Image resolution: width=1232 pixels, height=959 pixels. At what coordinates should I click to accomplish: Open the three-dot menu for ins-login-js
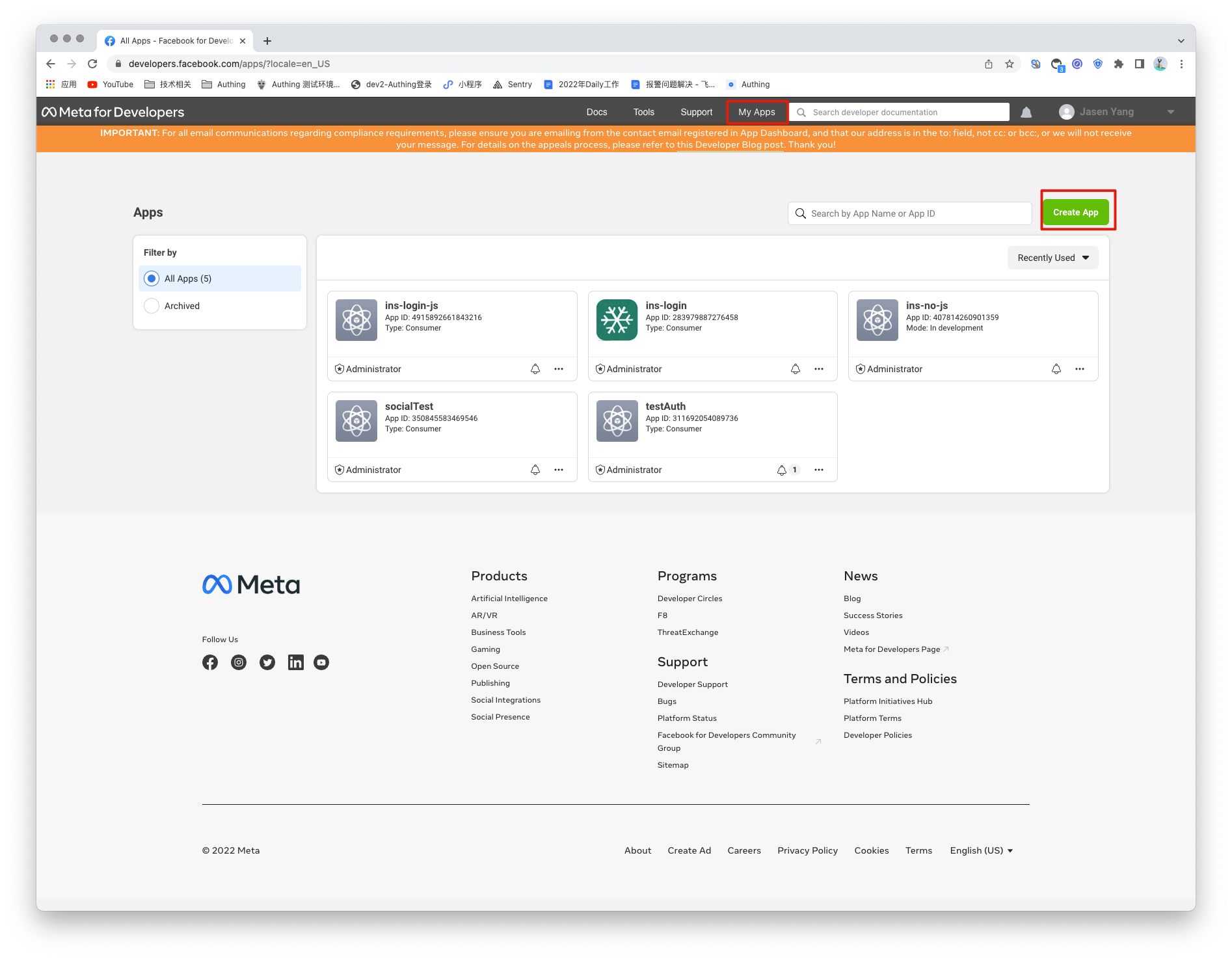558,369
